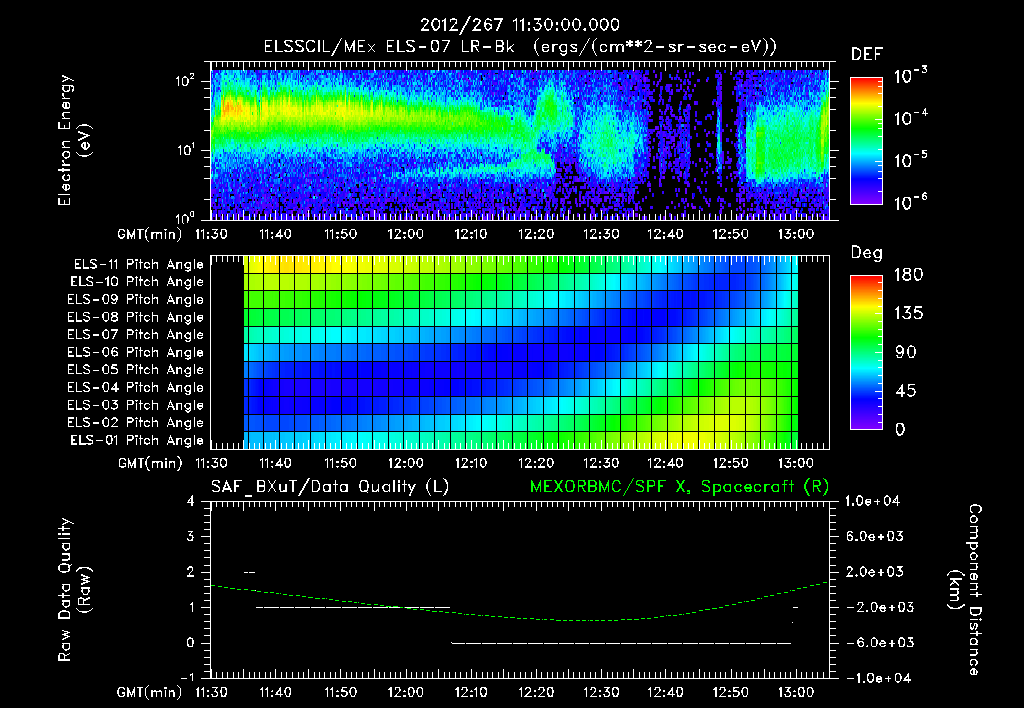Viewport: 1024px width, 708px height.
Task: Click the GMT(min) label under data quality panel
Action: click(150, 693)
